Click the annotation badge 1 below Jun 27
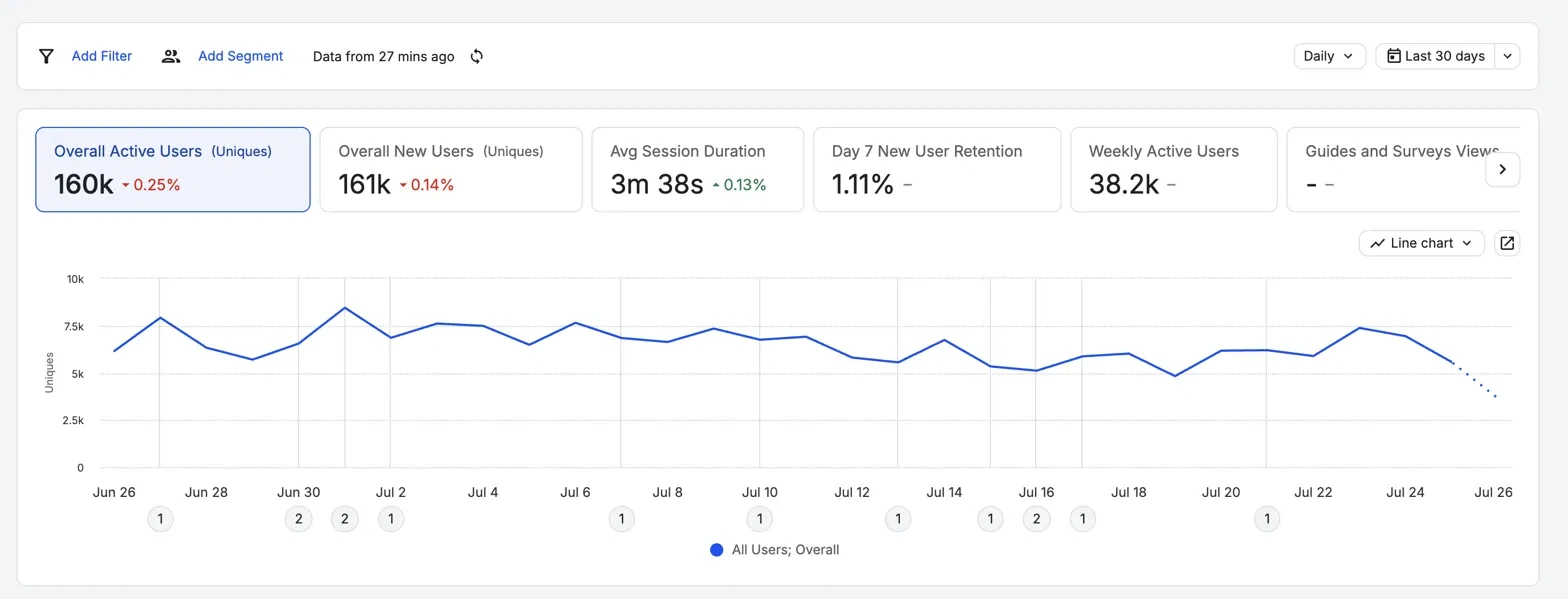 pyautogui.click(x=160, y=519)
